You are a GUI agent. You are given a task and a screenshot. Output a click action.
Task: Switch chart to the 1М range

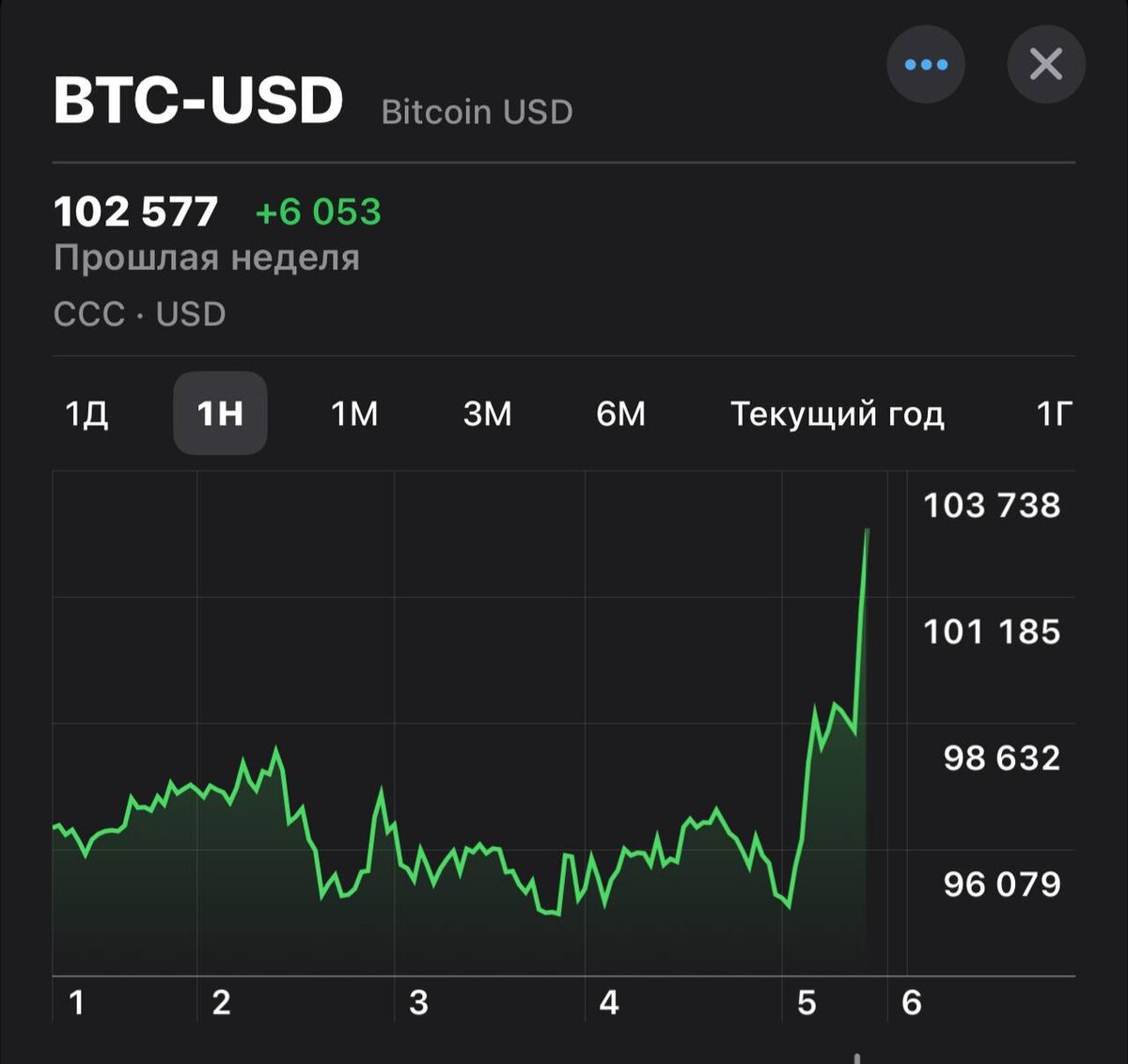point(354,414)
